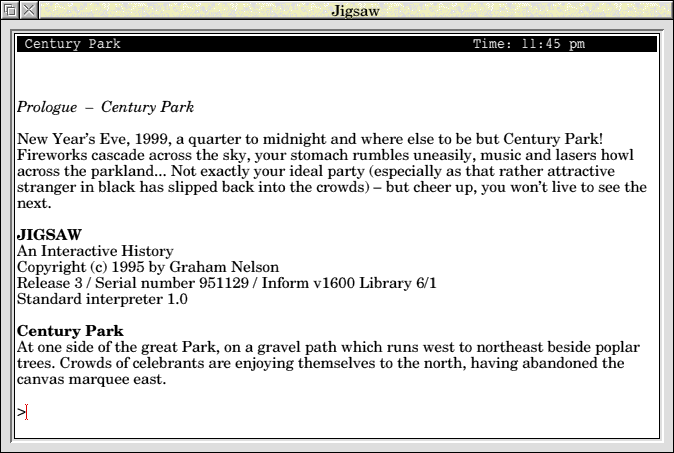
Task: Click the back icon in title bar
Action: (x=10, y=10)
